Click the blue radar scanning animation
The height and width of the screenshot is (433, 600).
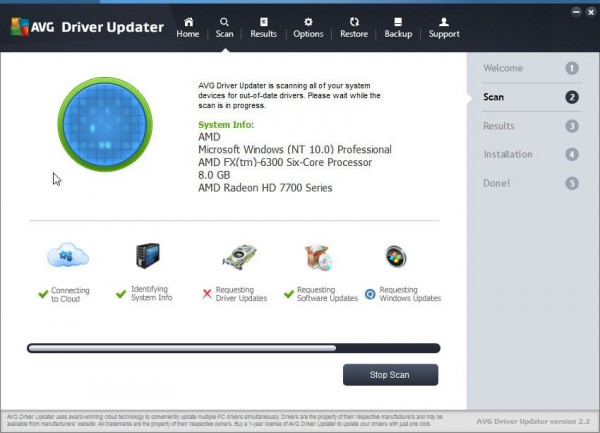(105, 124)
